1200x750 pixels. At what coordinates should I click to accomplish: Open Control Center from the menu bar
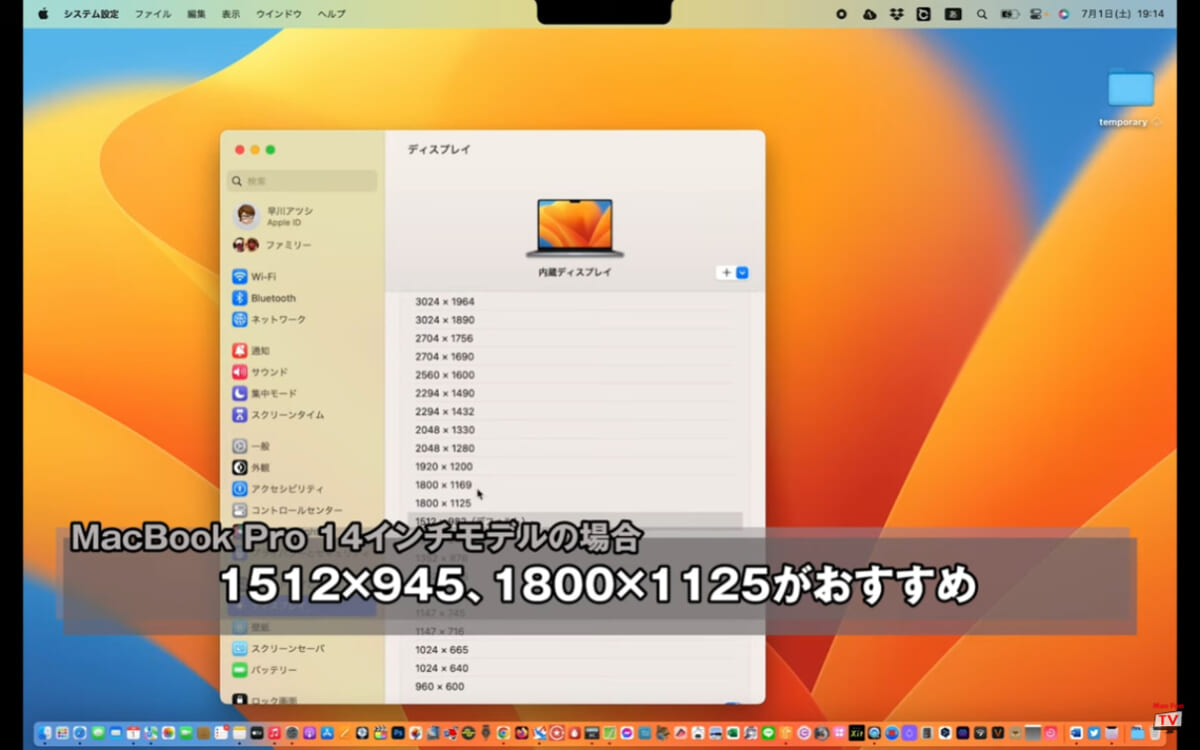1036,14
